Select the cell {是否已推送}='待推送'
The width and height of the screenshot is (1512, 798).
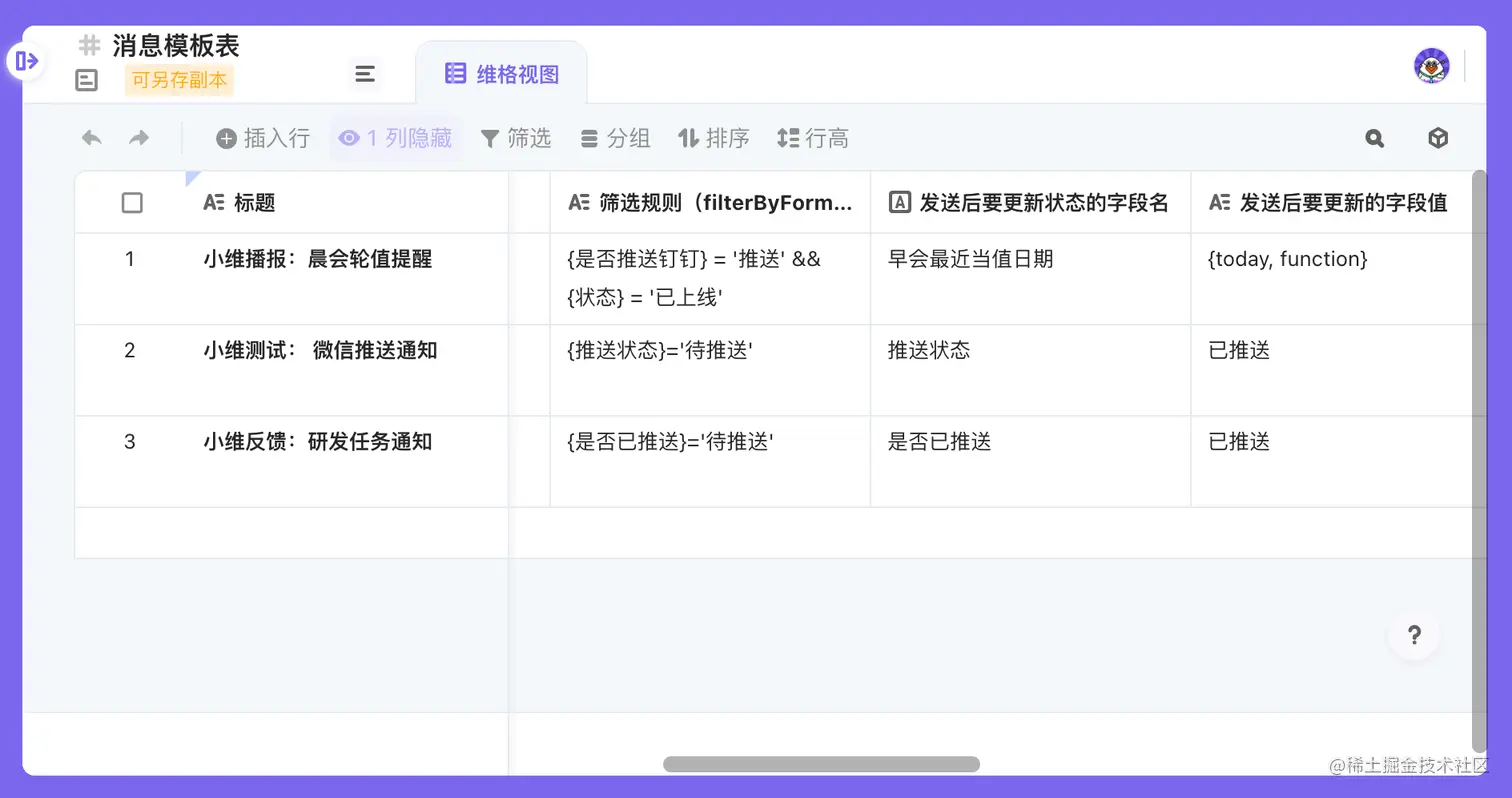pyautogui.click(x=710, y=462)
